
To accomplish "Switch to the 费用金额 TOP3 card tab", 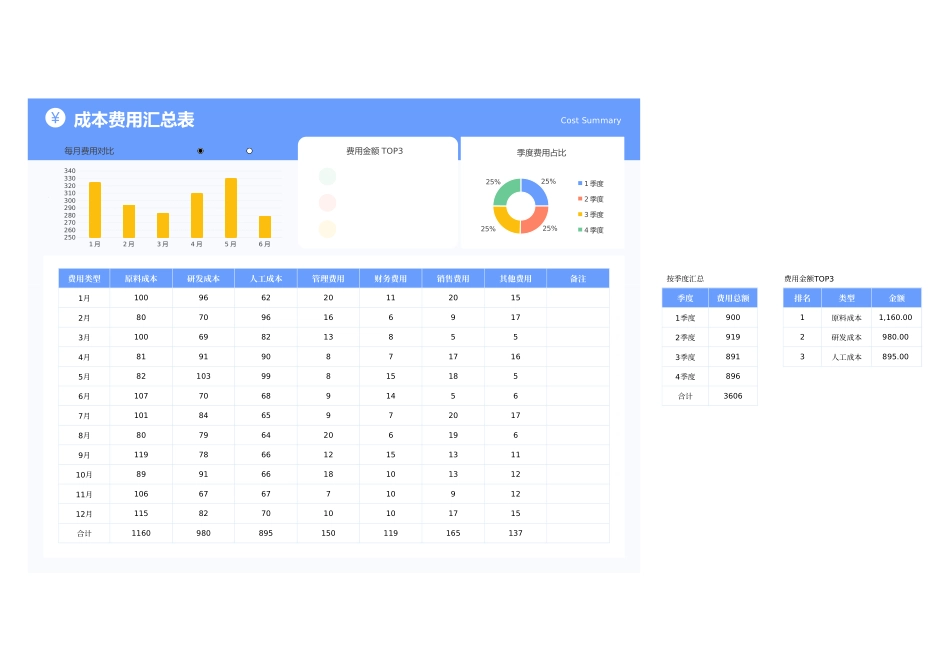I will coord(377,151).
